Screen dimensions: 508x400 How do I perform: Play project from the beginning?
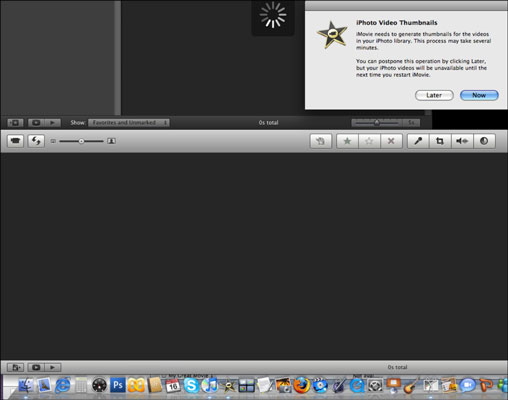[x=52, y=123]
